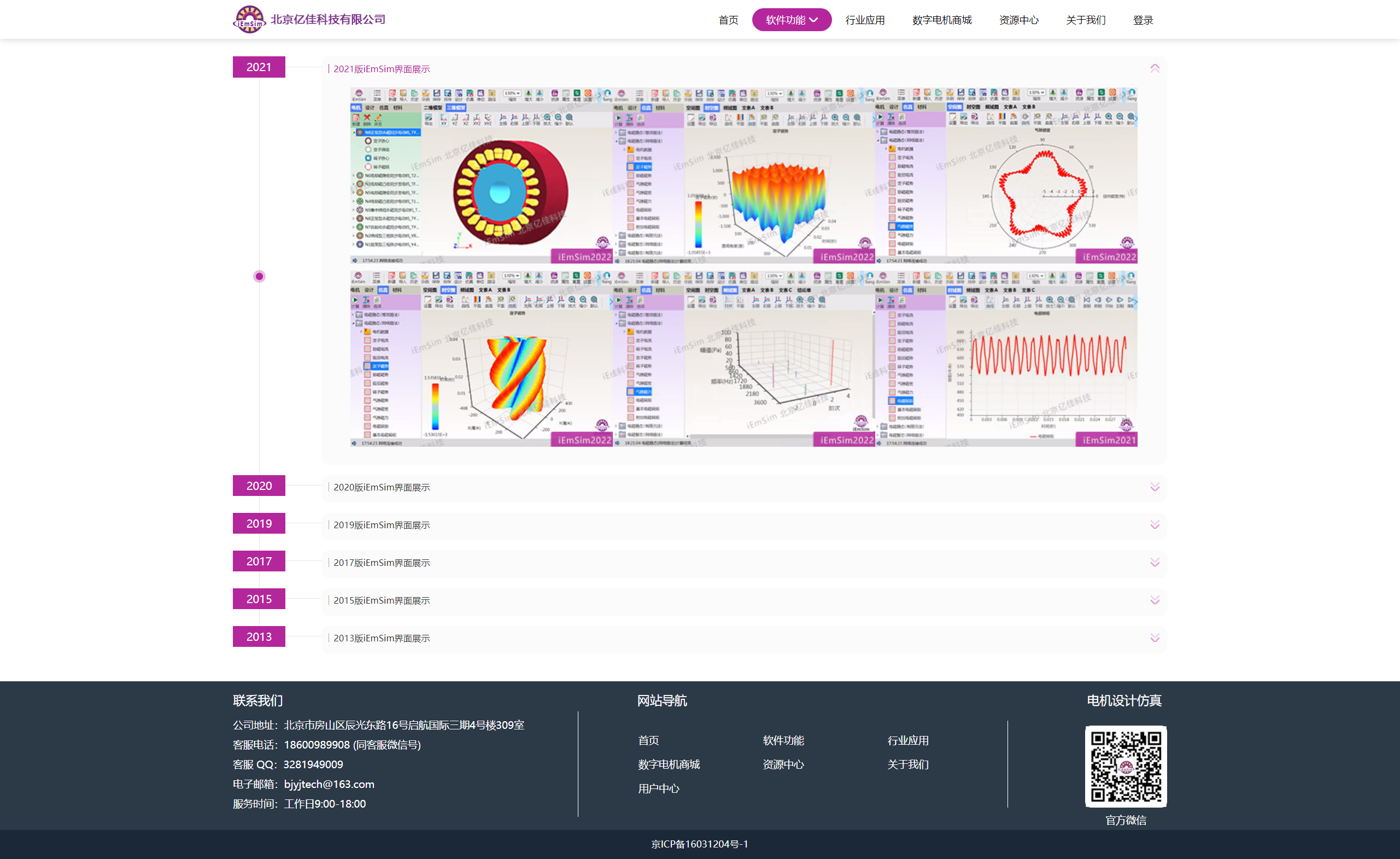Select the 2013 year label on the timeline
This screenshot has height=859, width=1400.
(x=259, y=636)
